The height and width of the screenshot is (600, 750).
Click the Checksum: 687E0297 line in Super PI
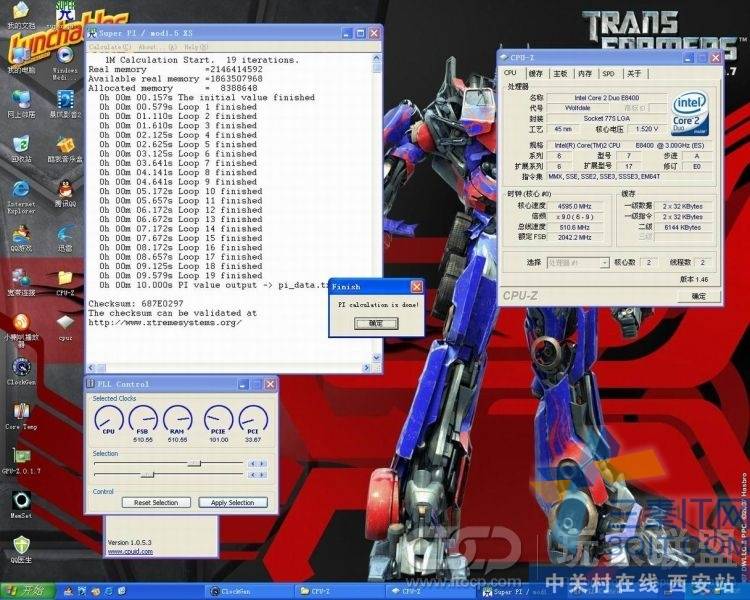[x=136, y=304]
